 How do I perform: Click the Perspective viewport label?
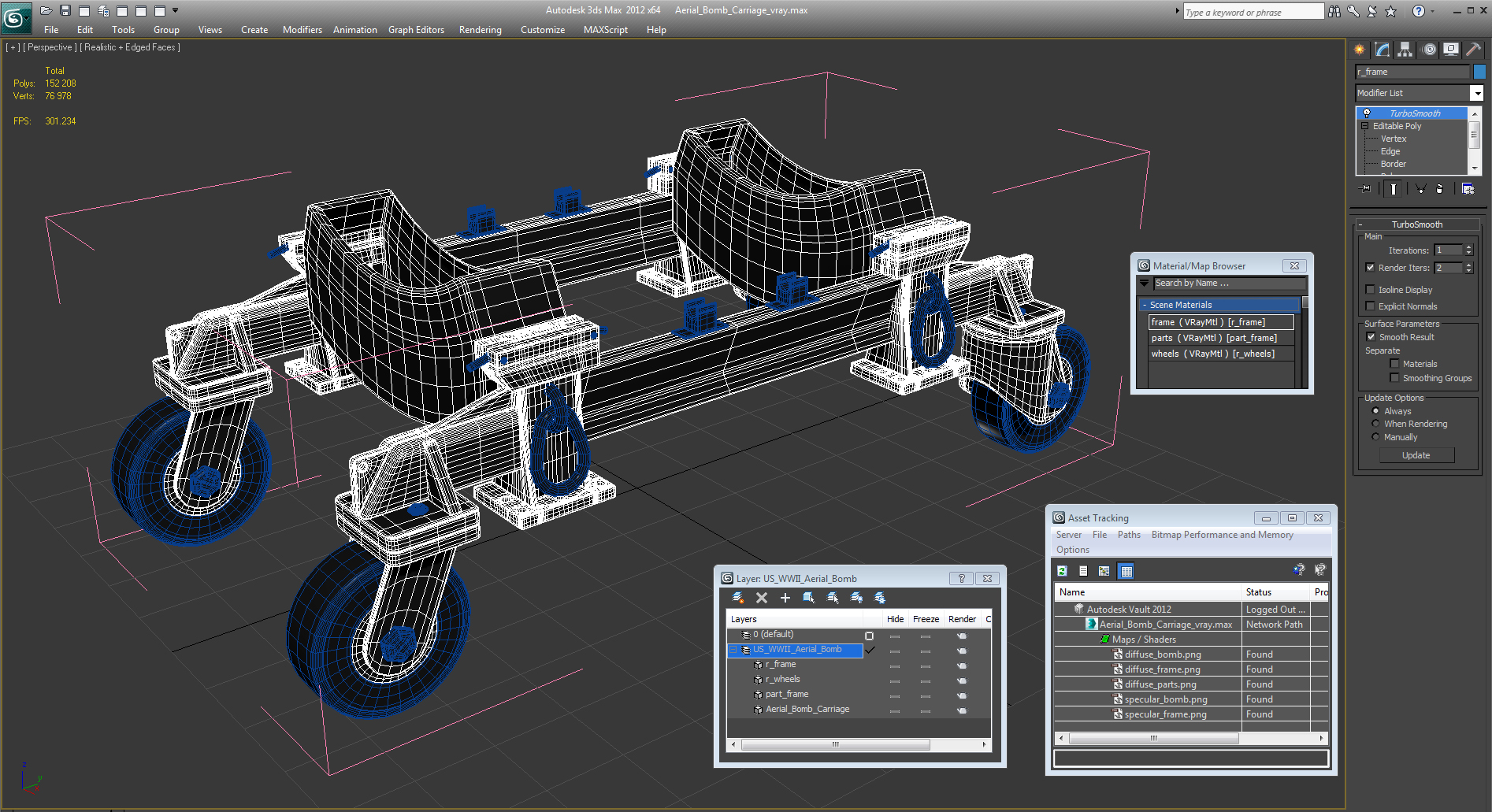50,47
